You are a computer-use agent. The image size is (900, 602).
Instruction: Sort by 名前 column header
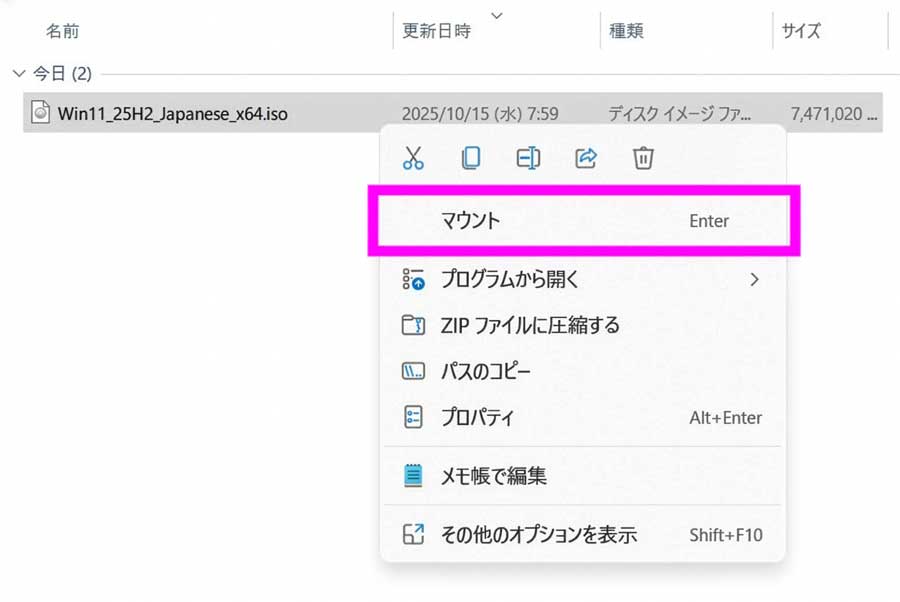[x=62, y=31]
